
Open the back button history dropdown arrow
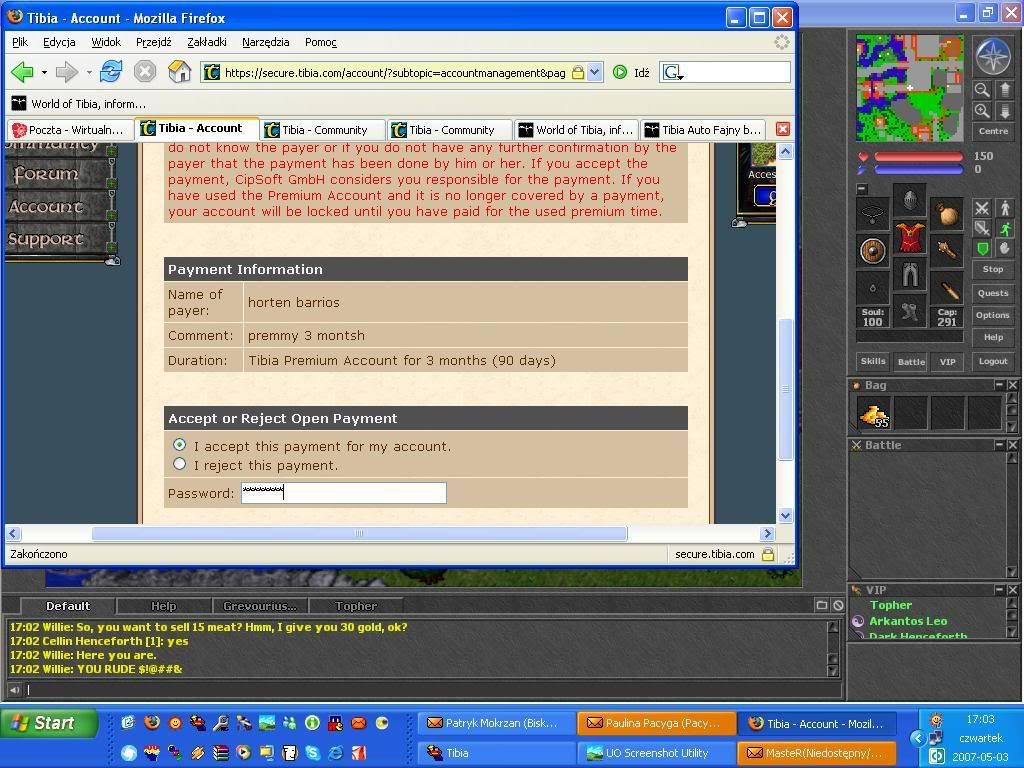click(44, 72)
